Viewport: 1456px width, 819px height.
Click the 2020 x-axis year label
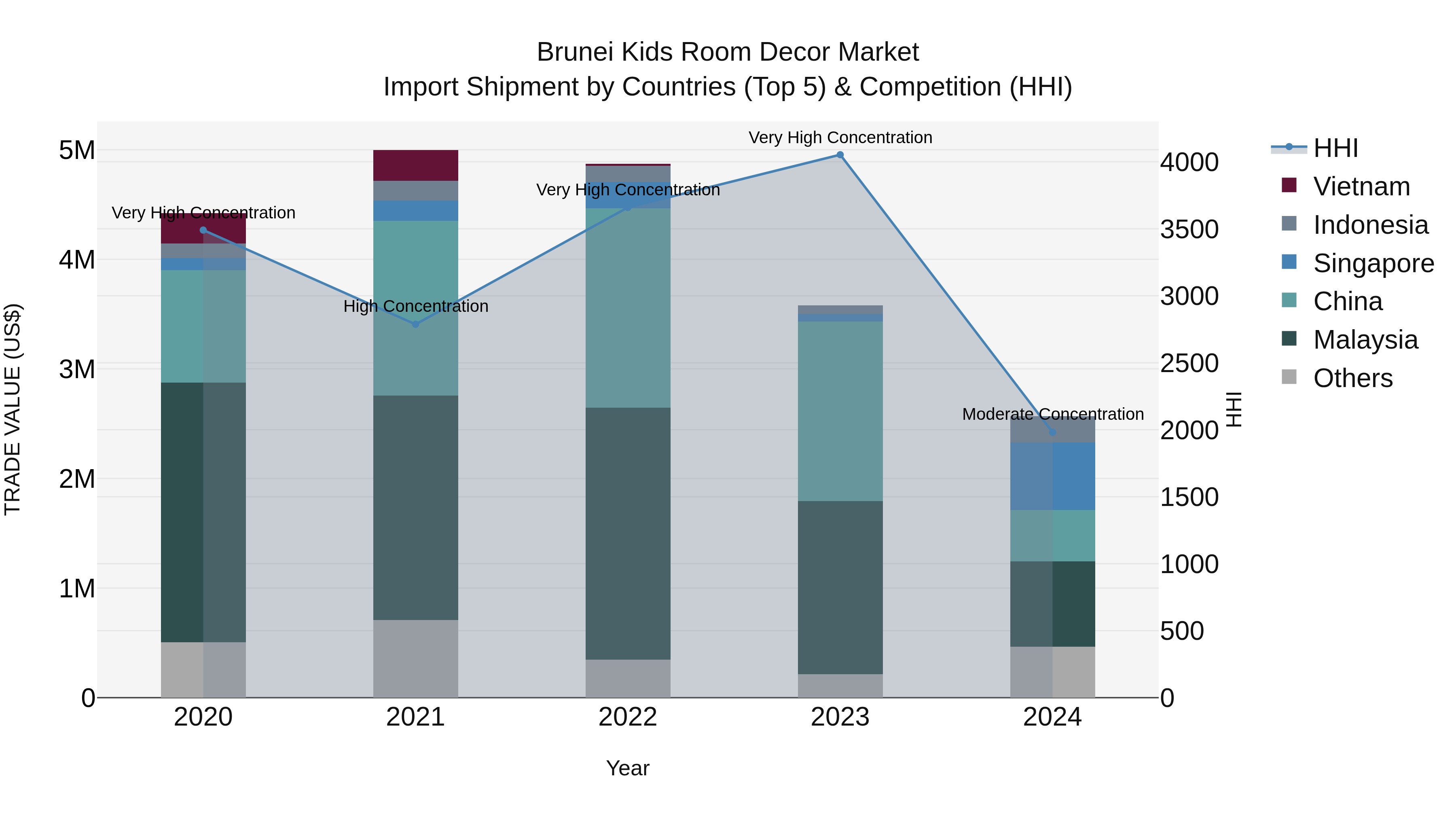(x=203, y=717)
